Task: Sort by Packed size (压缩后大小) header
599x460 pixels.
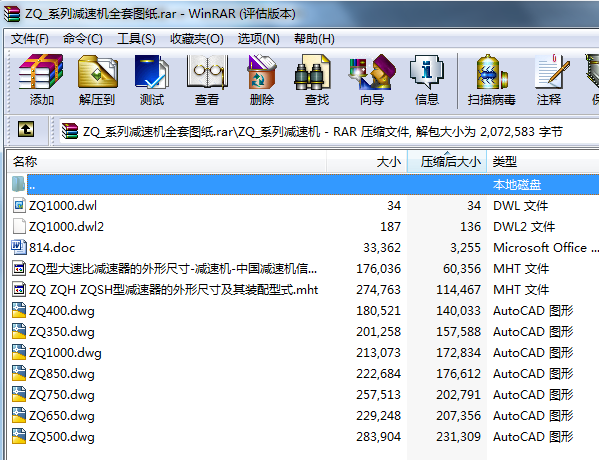Action: [447, 161]
